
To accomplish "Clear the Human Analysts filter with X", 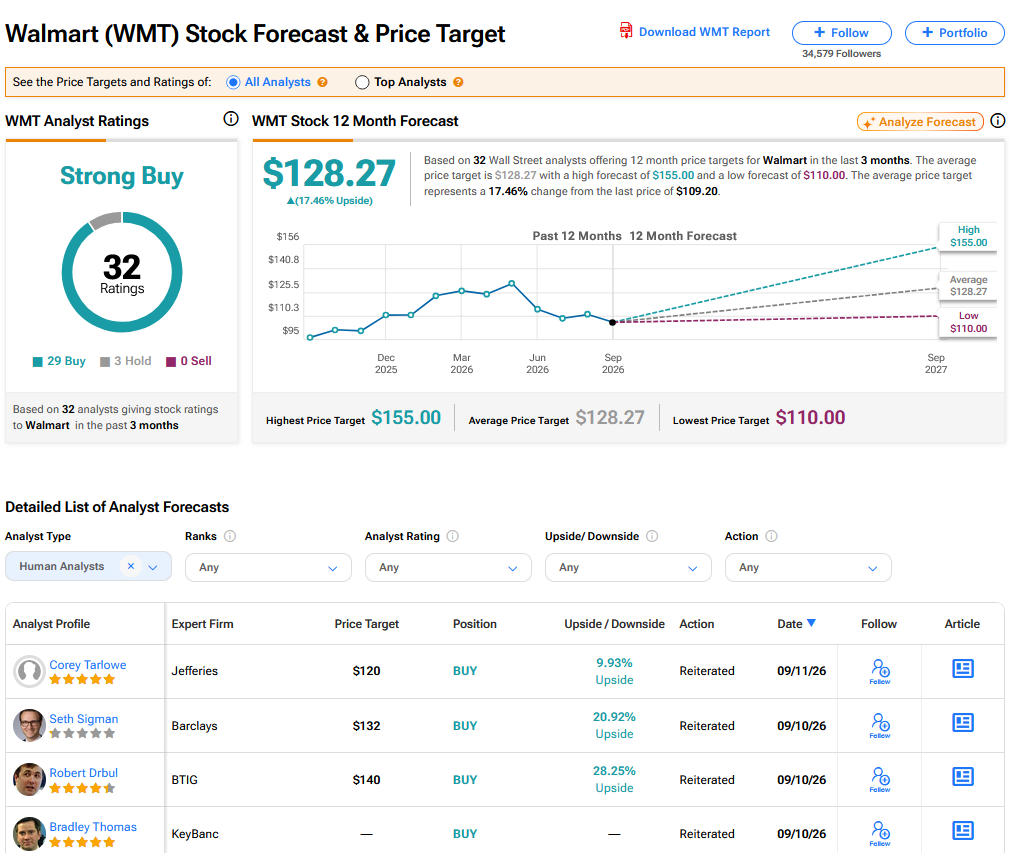I will pos(130,566).
